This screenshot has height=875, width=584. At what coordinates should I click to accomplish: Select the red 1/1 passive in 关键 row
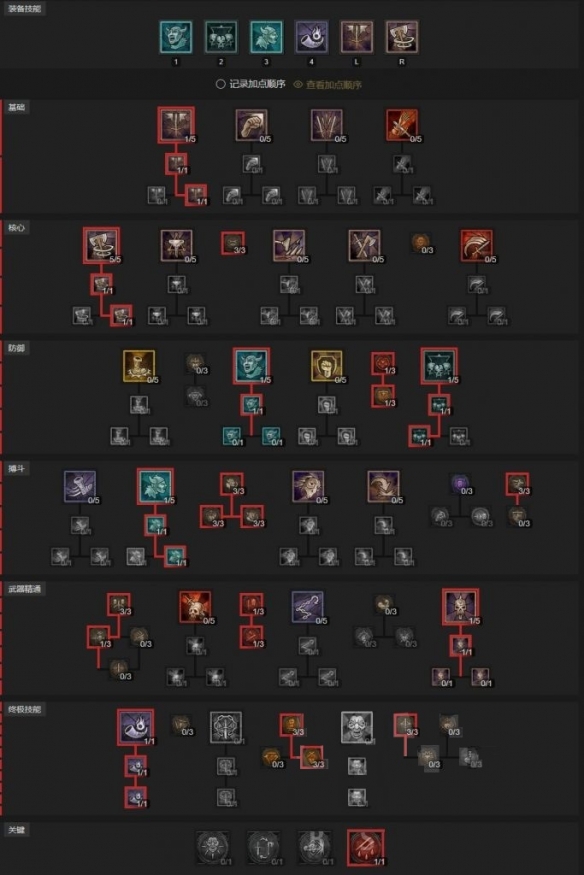coord(366,847)
